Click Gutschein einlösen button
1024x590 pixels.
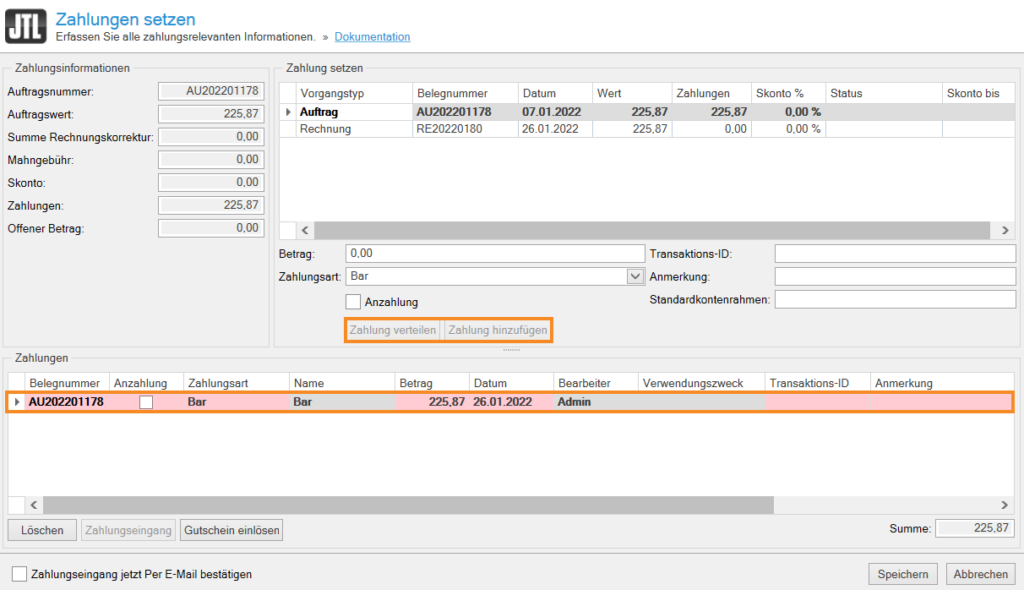coord(231,530)
